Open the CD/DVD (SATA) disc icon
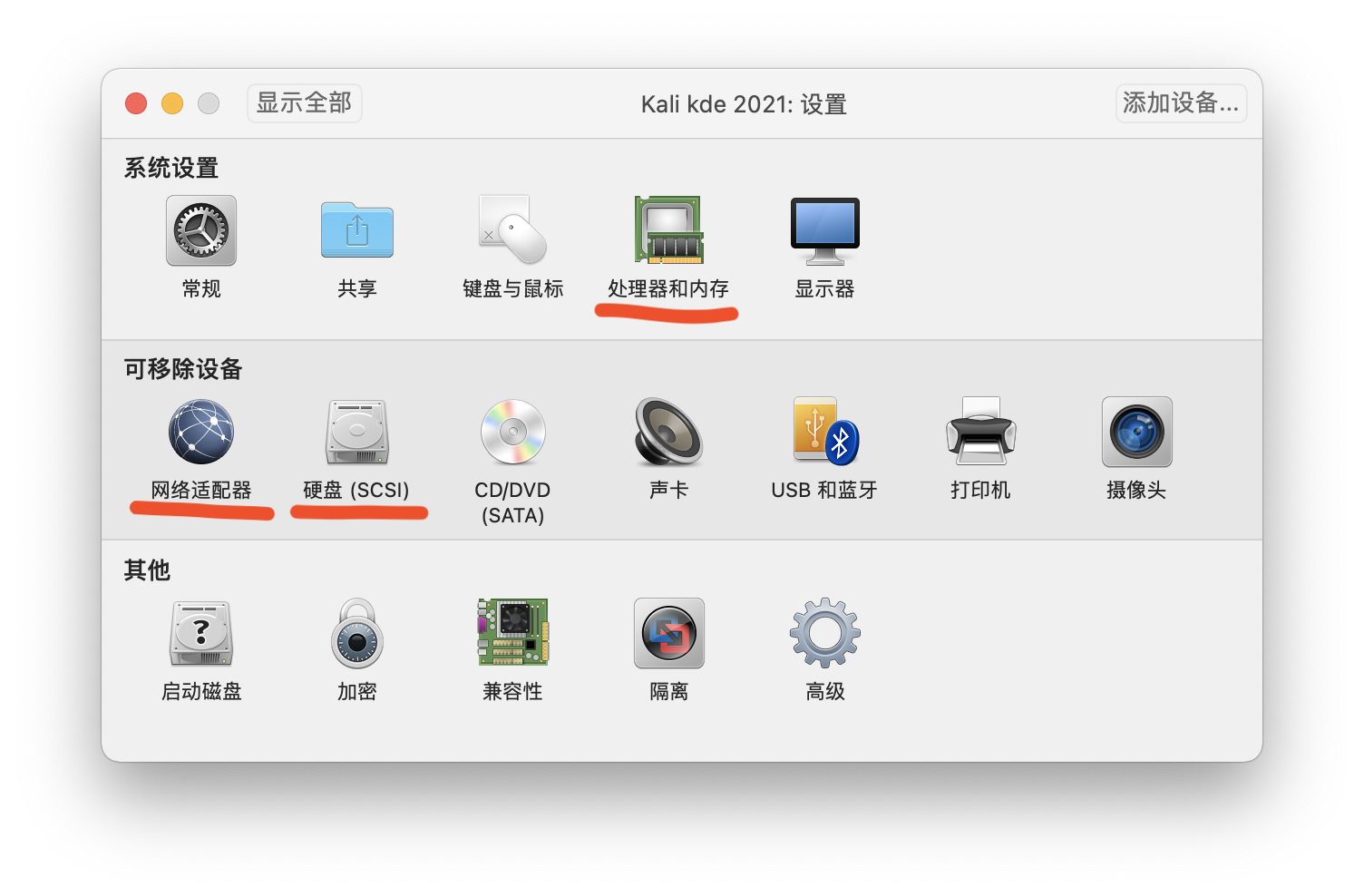The width and height of the screenshot is (1364, 896). coord(513,432)
